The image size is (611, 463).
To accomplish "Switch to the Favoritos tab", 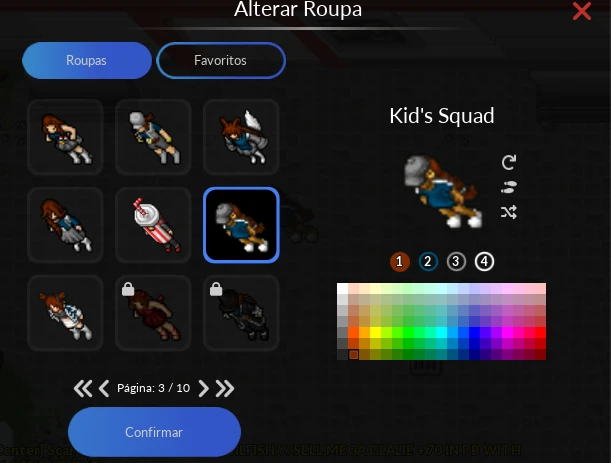I will [221, 60].
